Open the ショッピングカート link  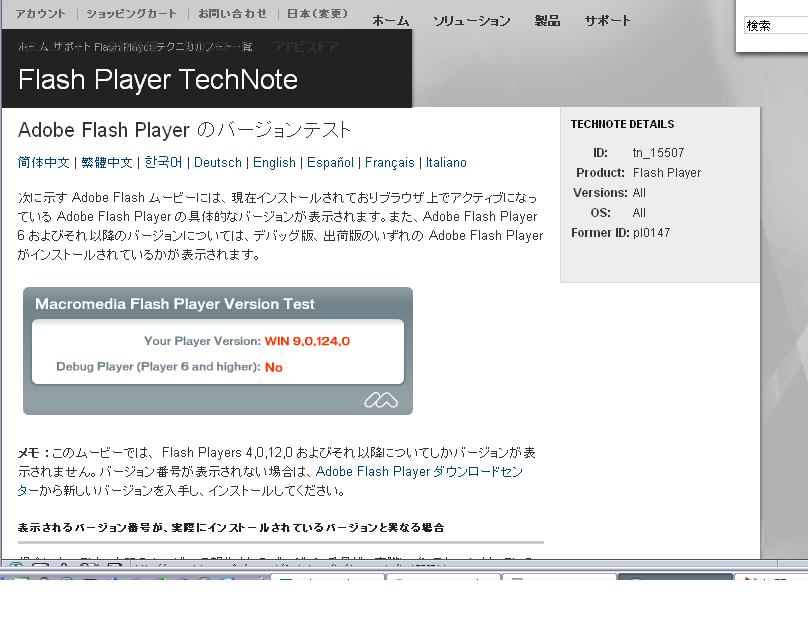point(131,14)
